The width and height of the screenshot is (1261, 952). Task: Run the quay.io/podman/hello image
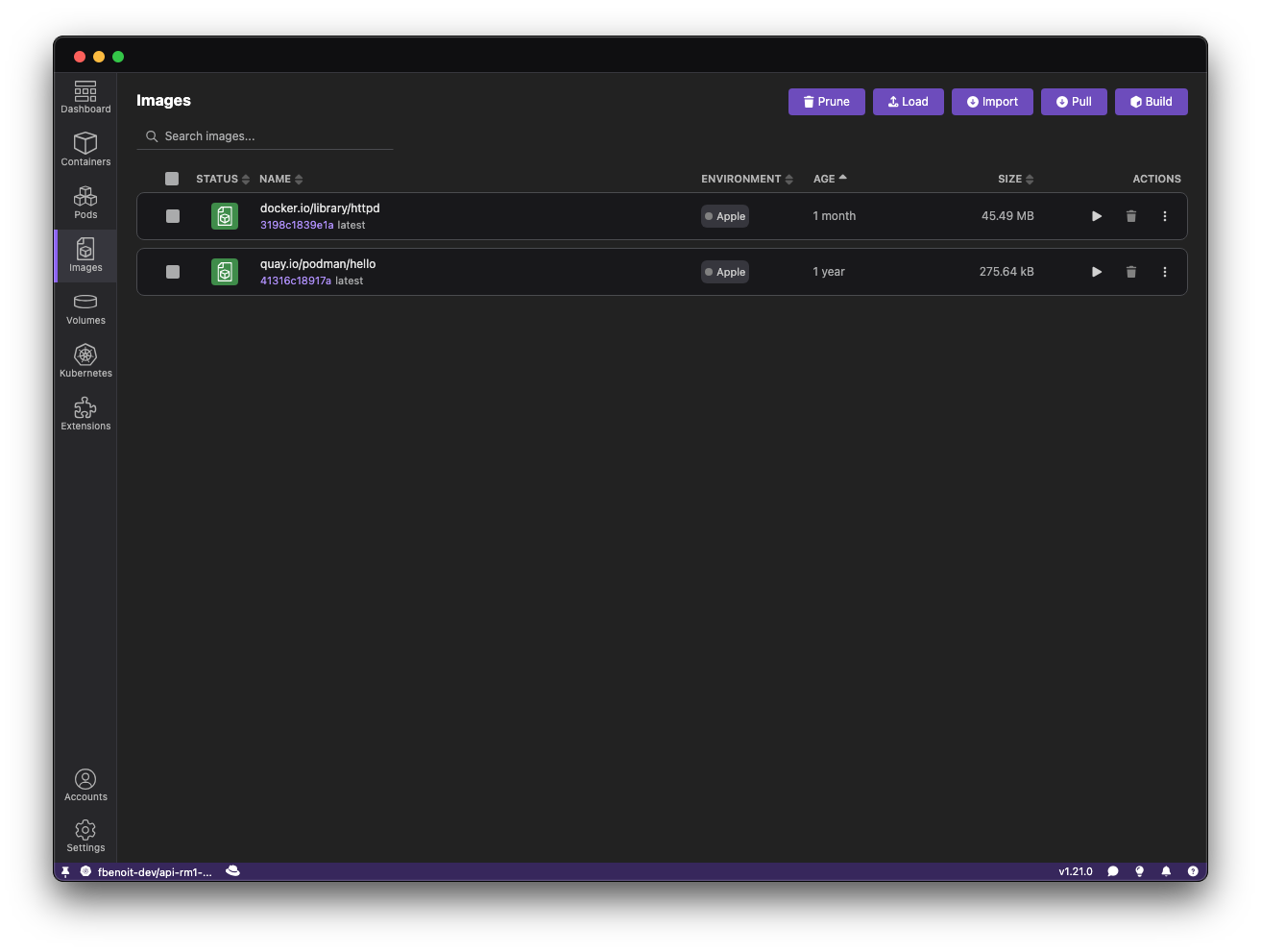1096,272
